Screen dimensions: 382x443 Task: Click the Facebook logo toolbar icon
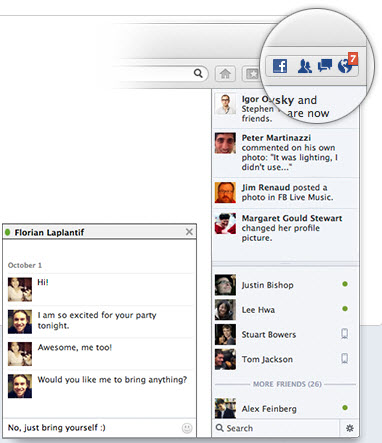coord(280,66)
